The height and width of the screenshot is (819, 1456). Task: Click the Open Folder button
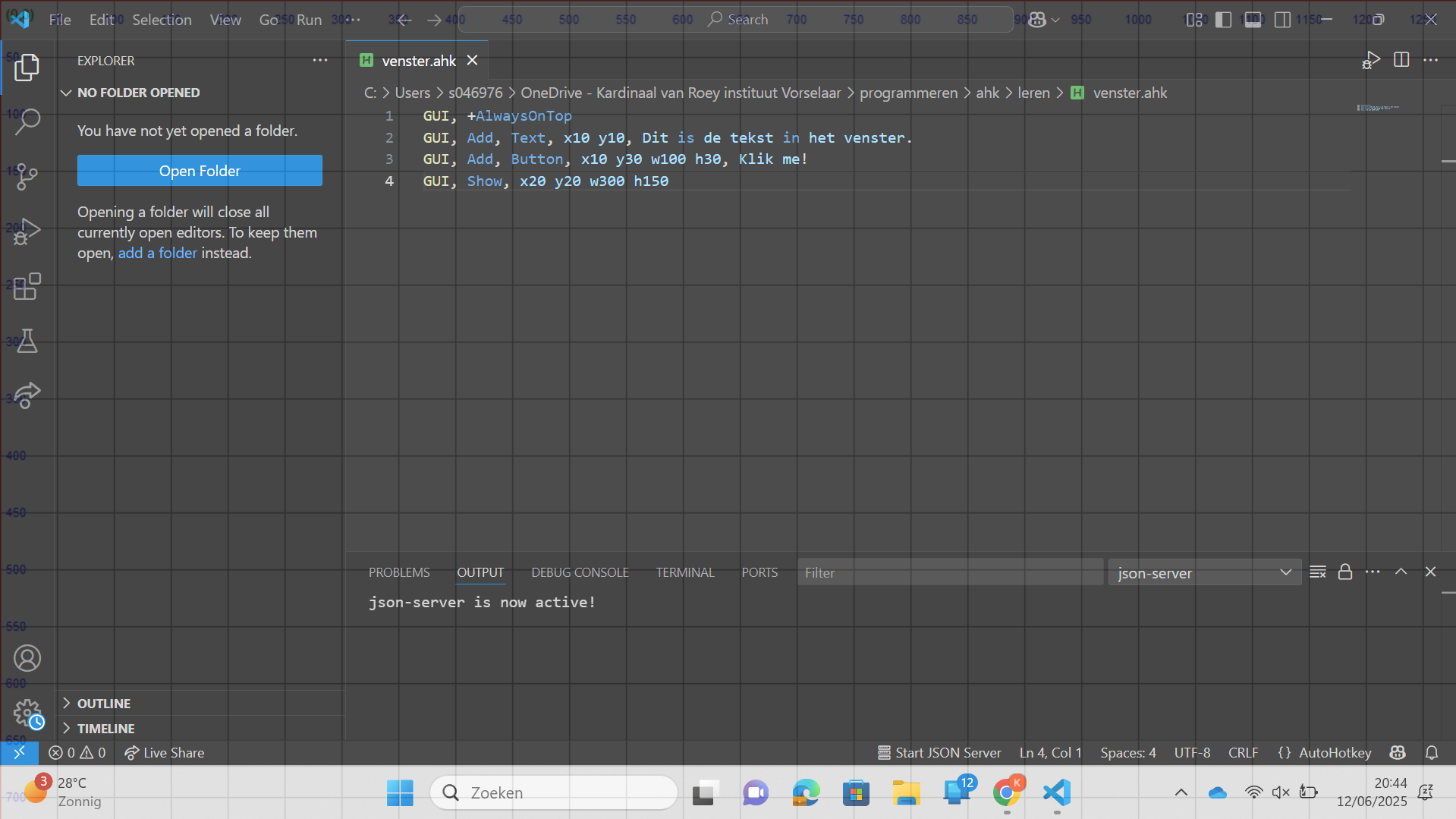(200, 171)
